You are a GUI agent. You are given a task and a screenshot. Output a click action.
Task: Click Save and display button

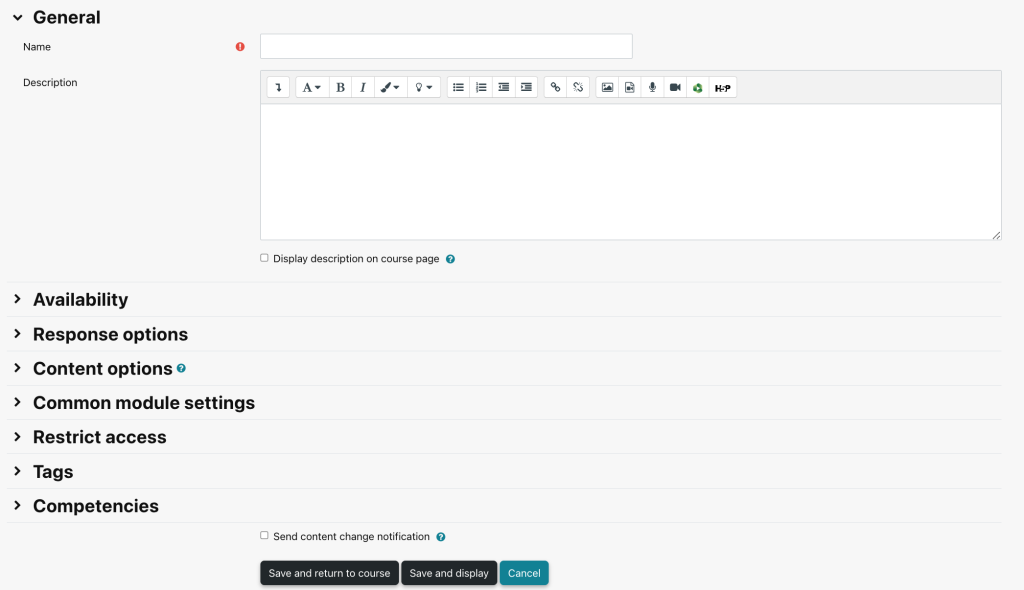pos(449,573)
